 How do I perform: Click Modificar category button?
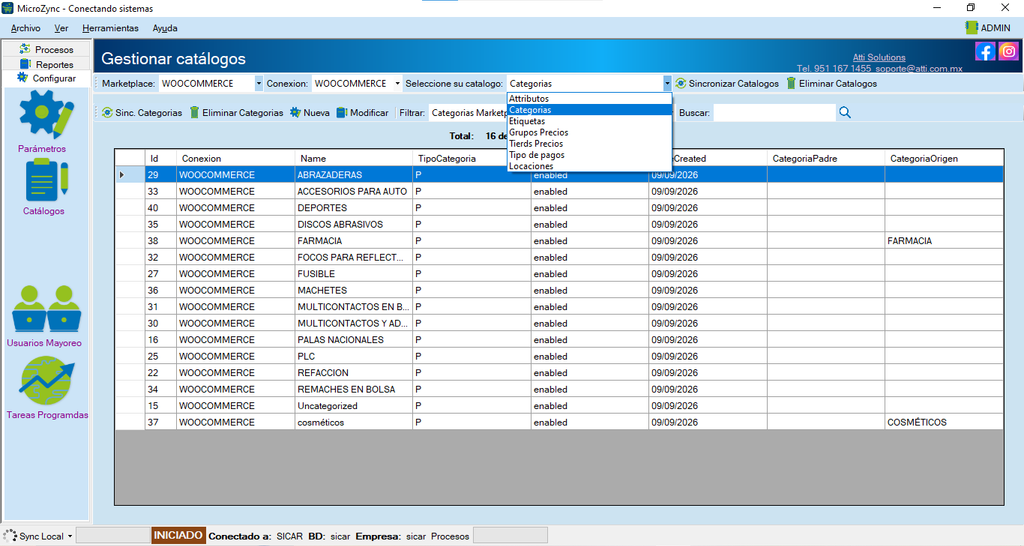coord(362,112)
